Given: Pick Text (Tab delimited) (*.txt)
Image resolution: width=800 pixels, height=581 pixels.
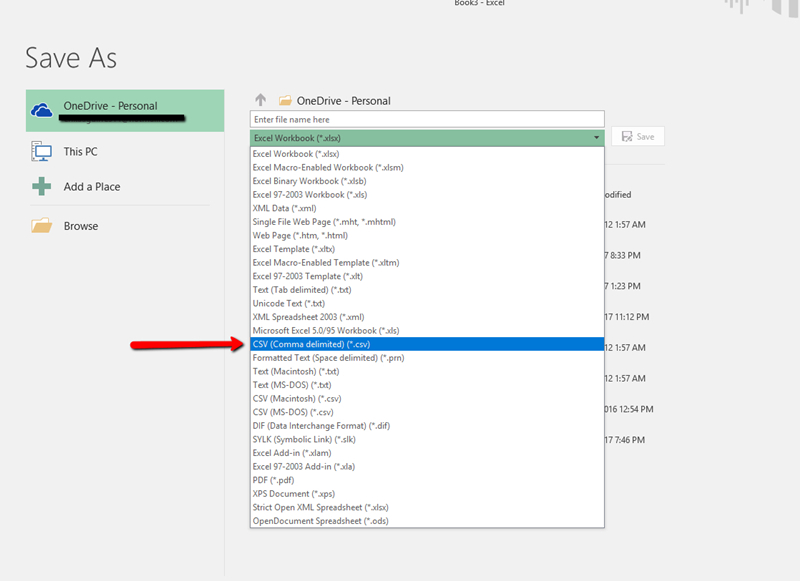Looking at the screenshot, I should [x=427, y=290].
